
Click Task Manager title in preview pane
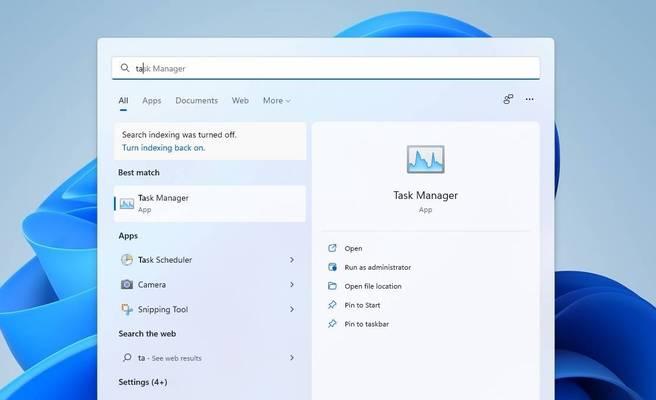(425, 195)
